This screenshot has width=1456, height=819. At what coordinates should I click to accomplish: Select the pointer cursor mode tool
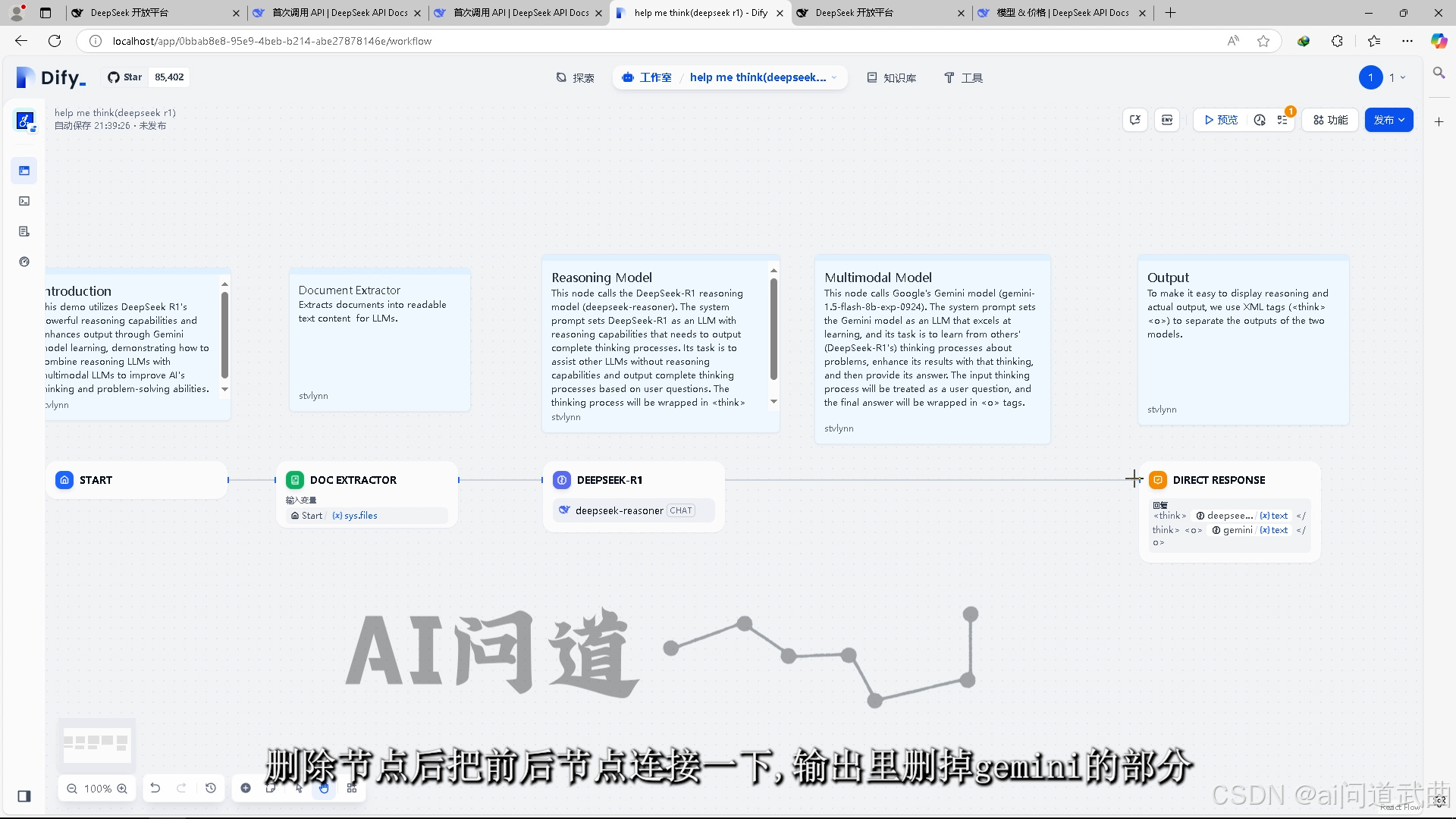point(298,789)
